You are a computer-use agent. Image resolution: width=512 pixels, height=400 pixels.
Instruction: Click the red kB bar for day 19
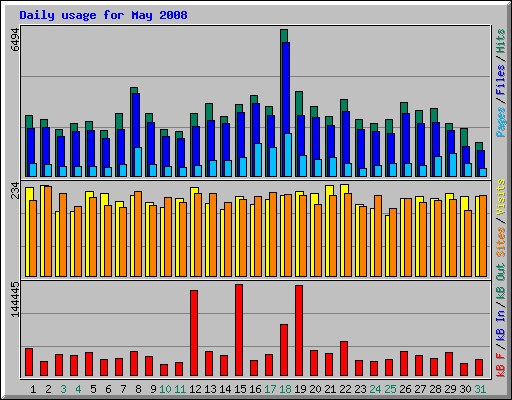click(x=299, y=330)
